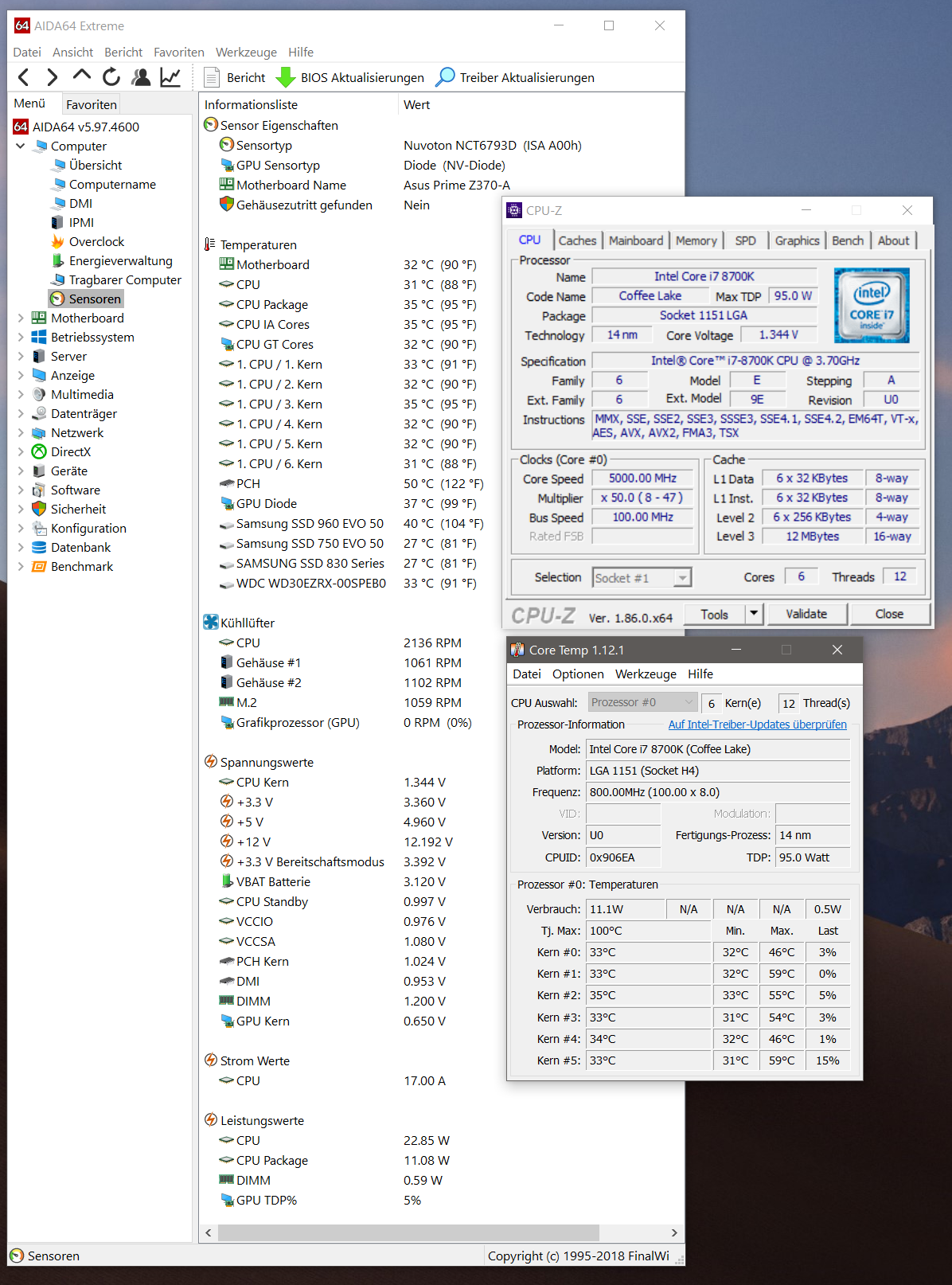Select Tragbarer Computer tree item
The image size is (952, 1285).
[116, 279]
